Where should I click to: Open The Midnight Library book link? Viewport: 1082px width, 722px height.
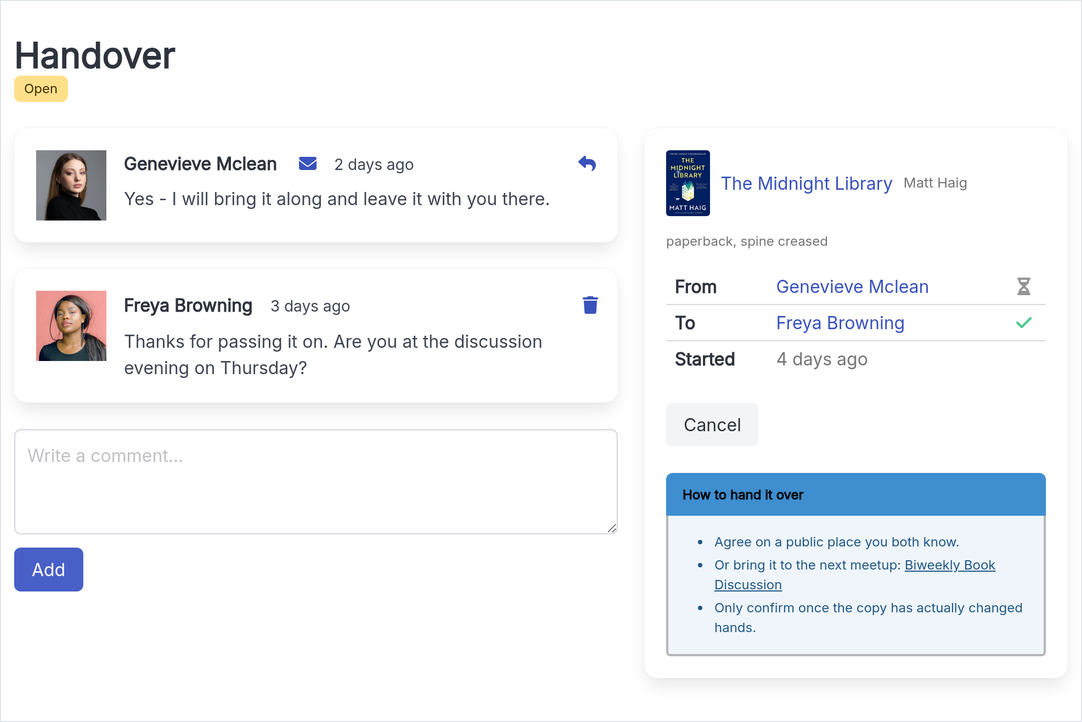click(x=807, y=184)
